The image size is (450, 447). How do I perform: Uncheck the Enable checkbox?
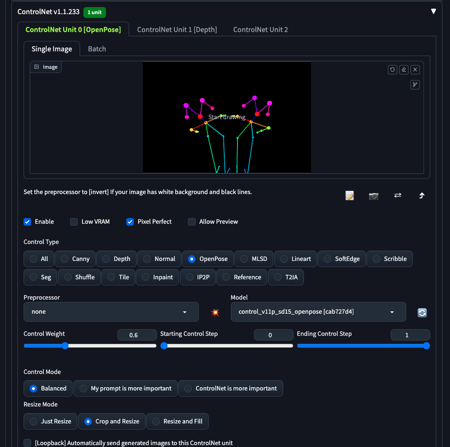coord(27,222)
